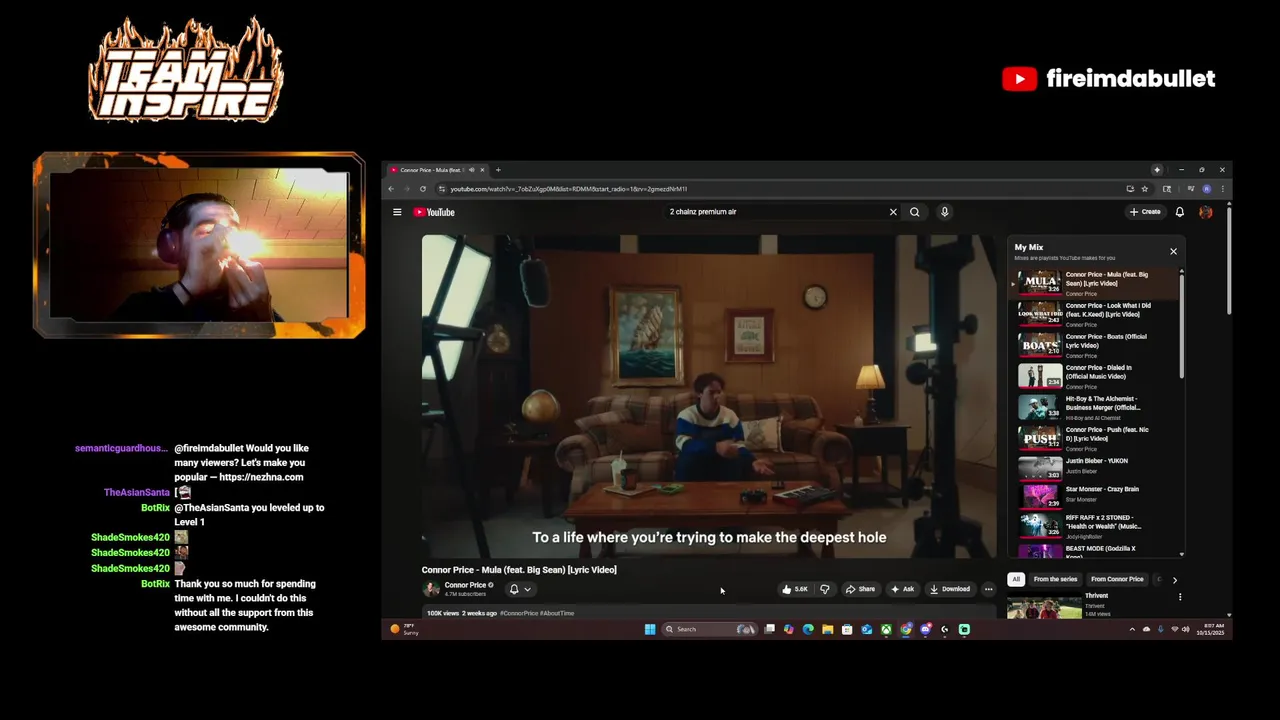Click the browser address bar URL
The width and height of the screenshot is (1280, 720).
click(568, 189)
